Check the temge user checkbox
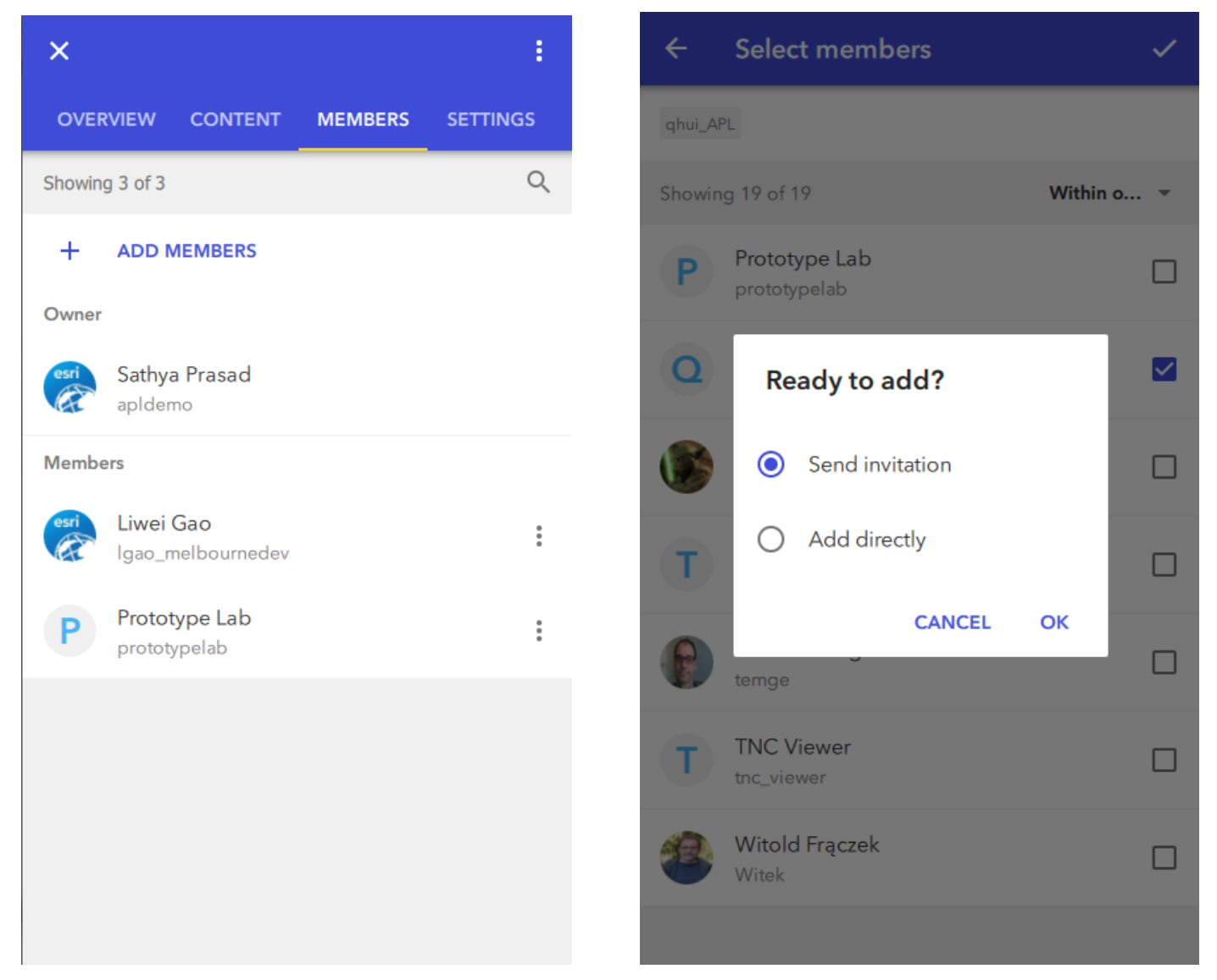Image resolution: width=1217 pixels, height=980 pixels. [x=1164, y=662]
